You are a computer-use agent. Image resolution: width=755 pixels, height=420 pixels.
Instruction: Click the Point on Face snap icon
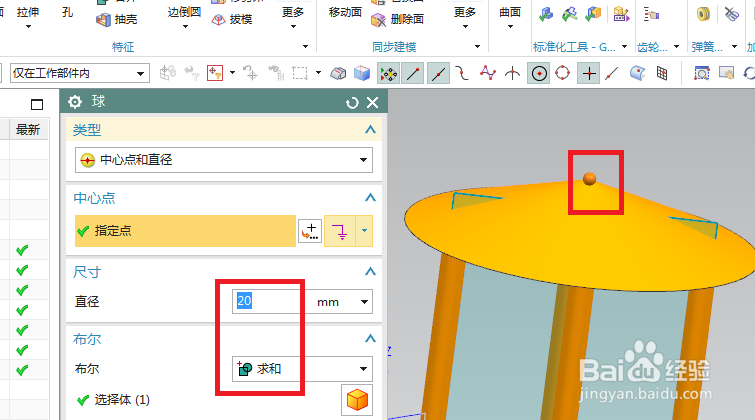pos(638,73)
